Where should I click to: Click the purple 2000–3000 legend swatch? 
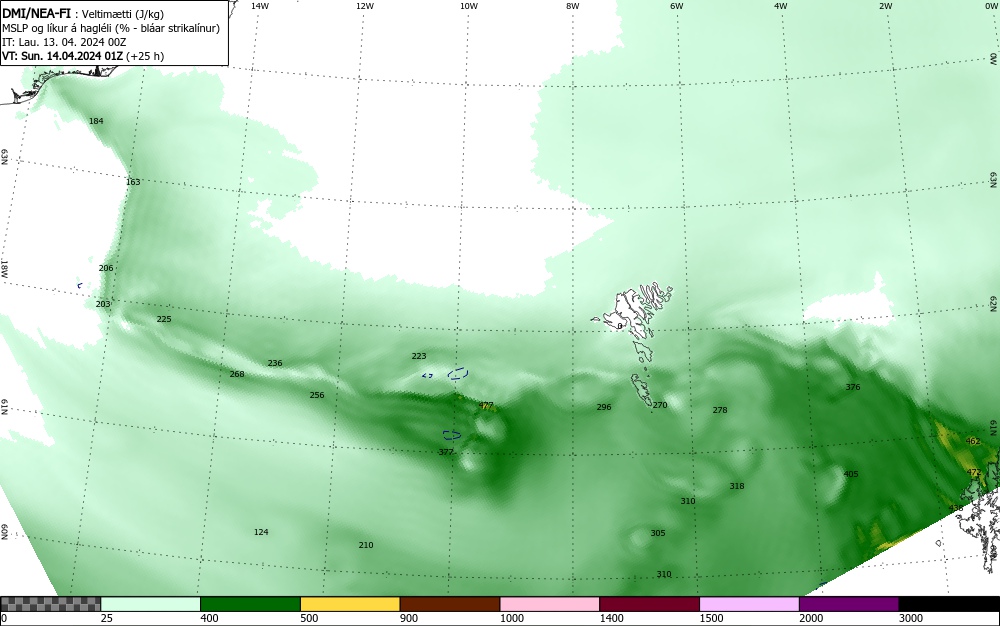[849, 604]
